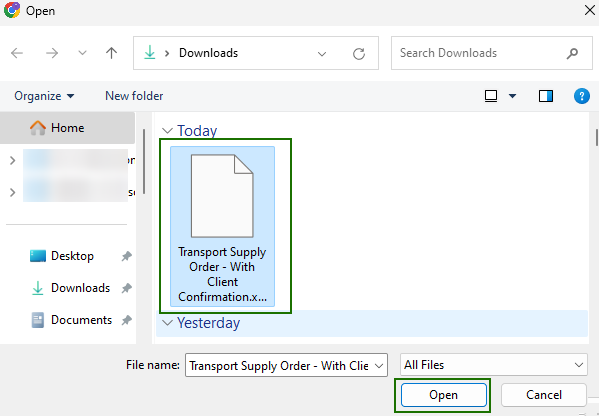
Task: Select Desktop in the navigation pane
Action: (72, 256)
